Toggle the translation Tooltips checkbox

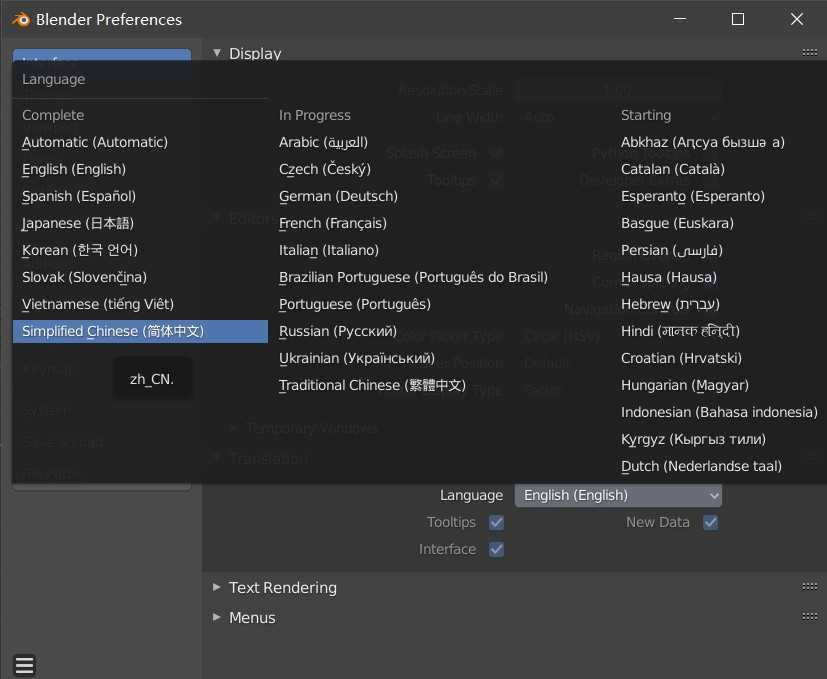tap(496, 522)
